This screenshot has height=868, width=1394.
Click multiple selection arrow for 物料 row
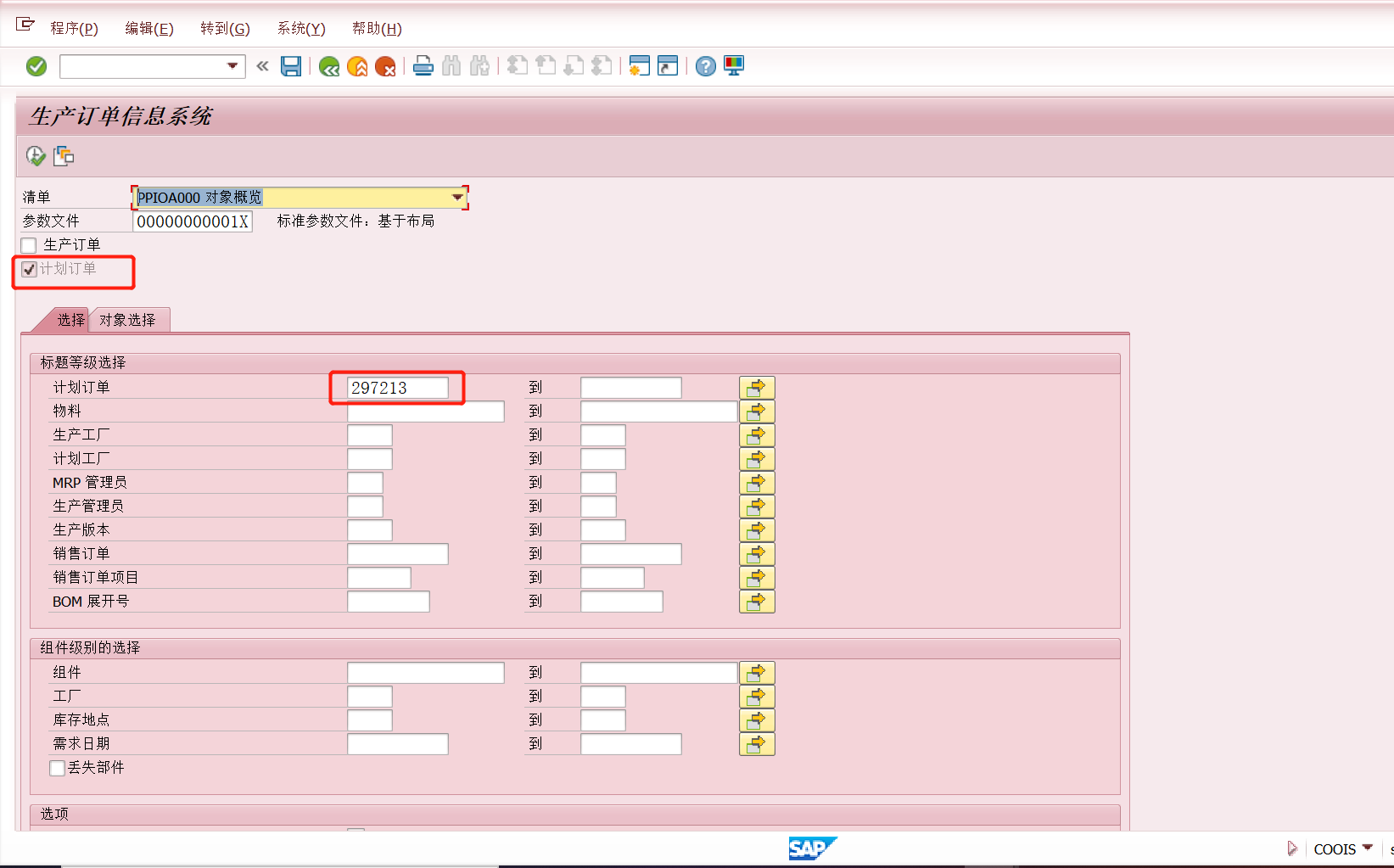757,412
